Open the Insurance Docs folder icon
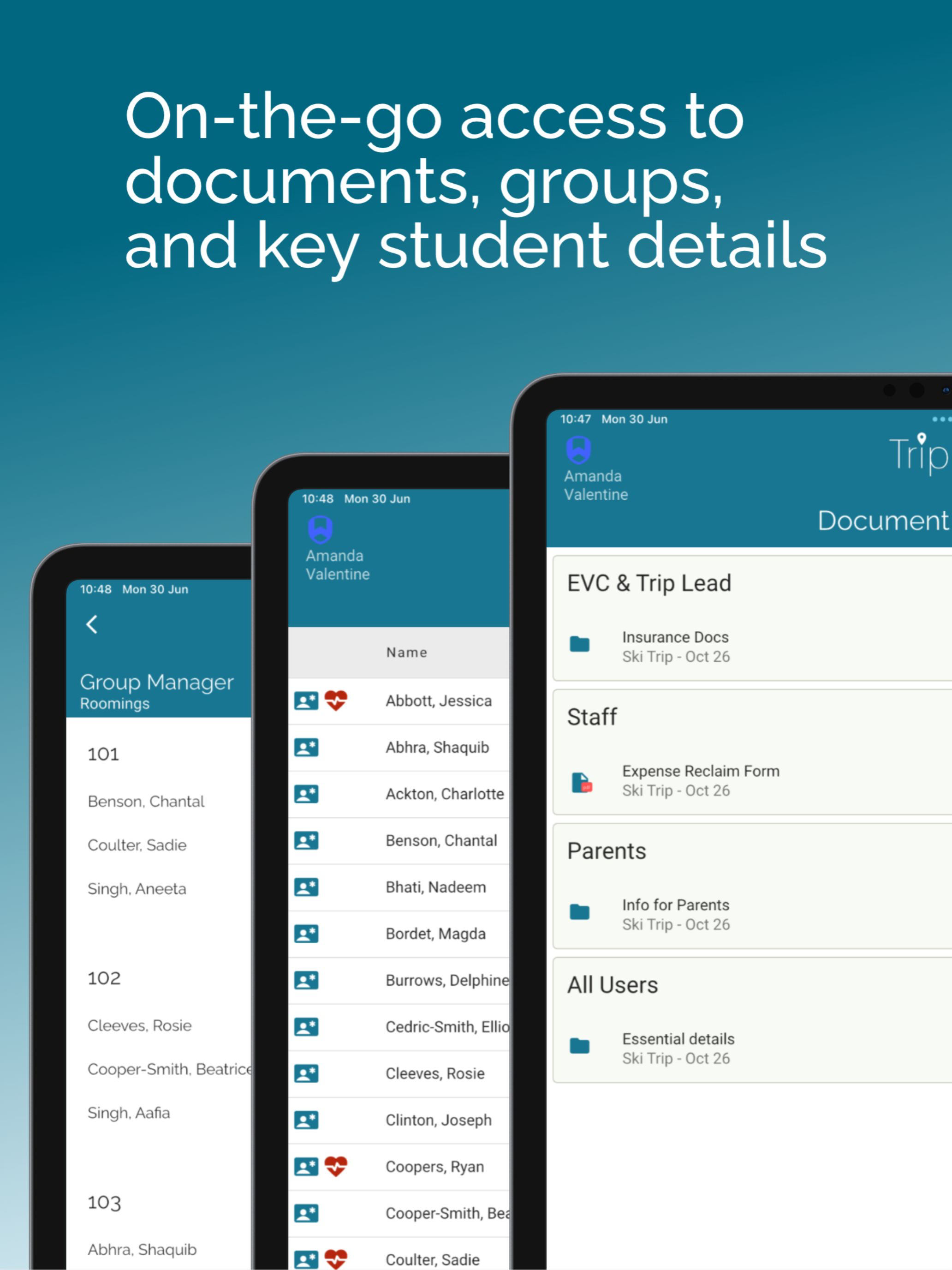This screenshot has width=952, height=1270. pos(580,644)
